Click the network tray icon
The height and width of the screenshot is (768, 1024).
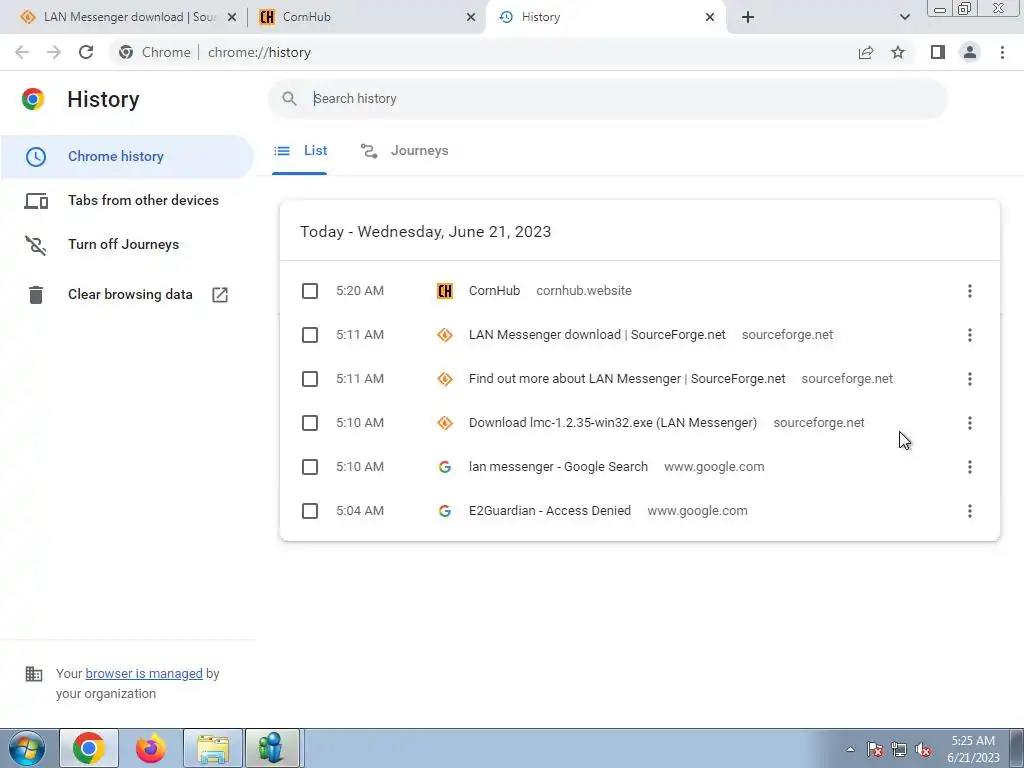pyautogui.click(x=899, y=750)
